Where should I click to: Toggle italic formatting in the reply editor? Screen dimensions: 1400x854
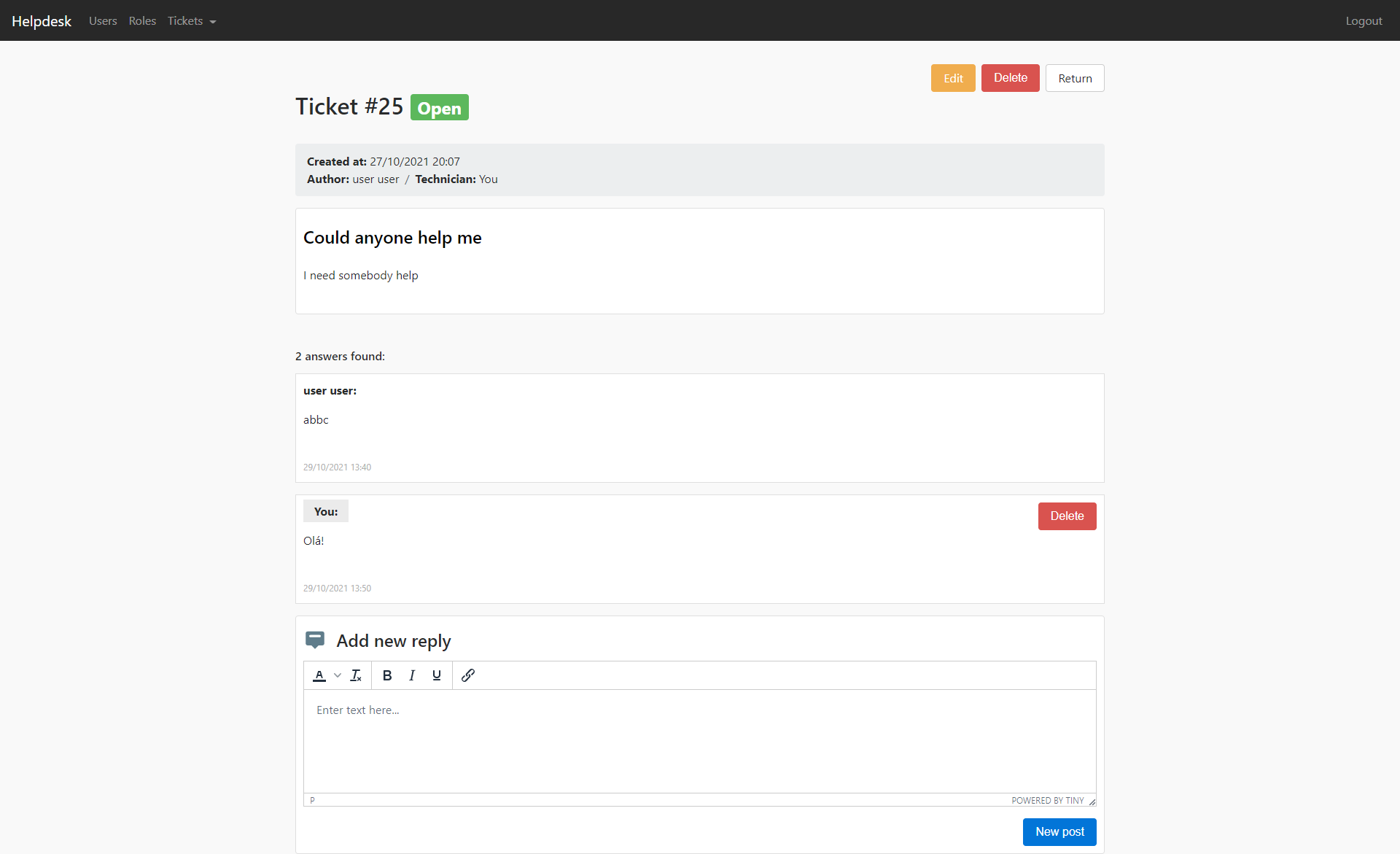click(x=412, y=675)
